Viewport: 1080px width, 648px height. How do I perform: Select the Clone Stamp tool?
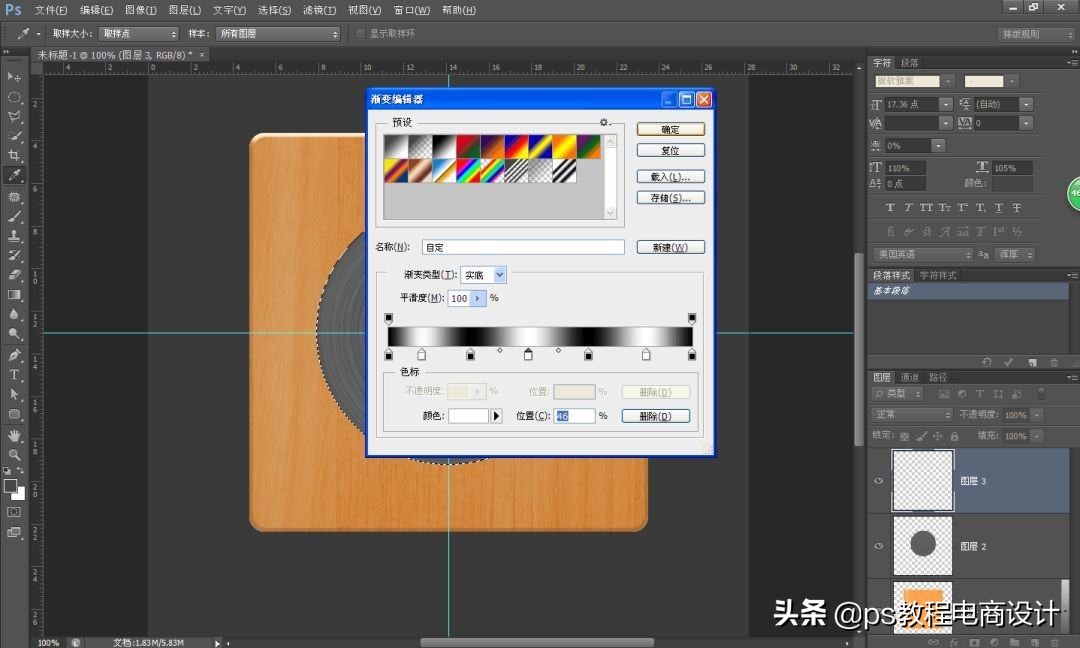(x=14, y=234)
